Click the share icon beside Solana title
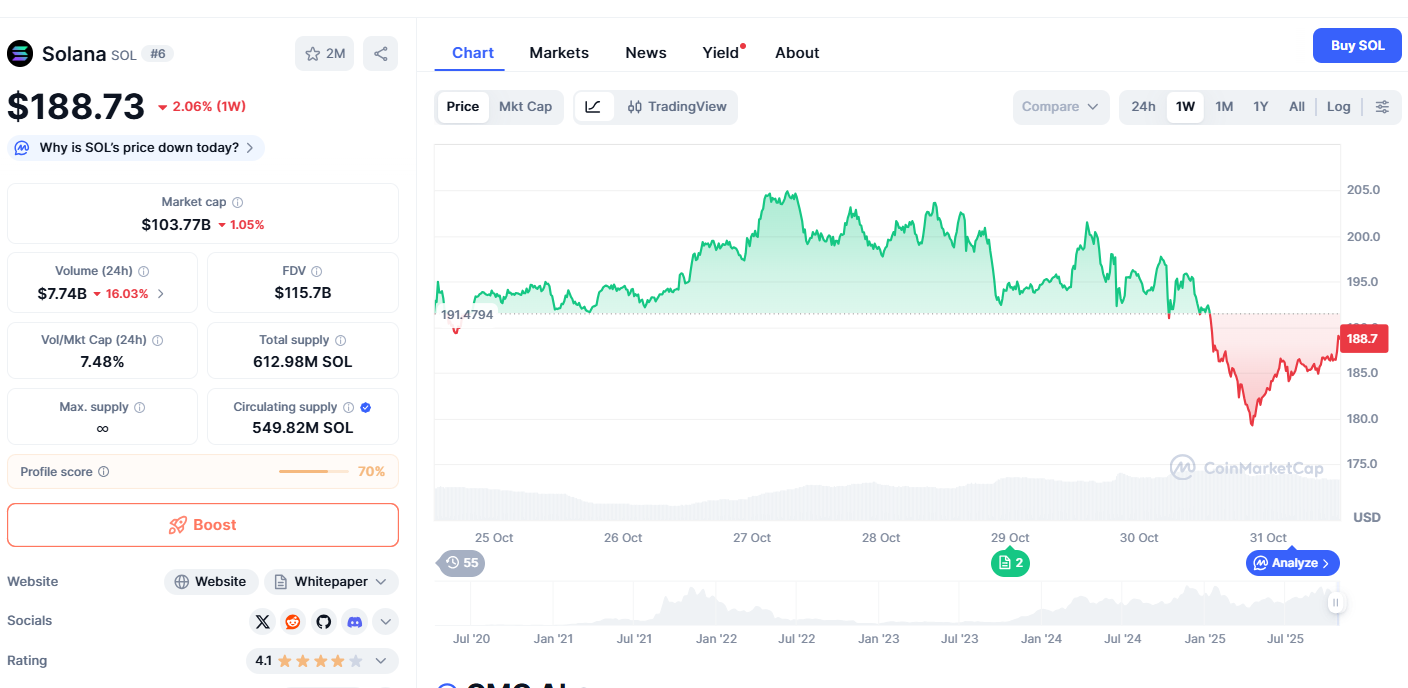 (x=381, y=54)
